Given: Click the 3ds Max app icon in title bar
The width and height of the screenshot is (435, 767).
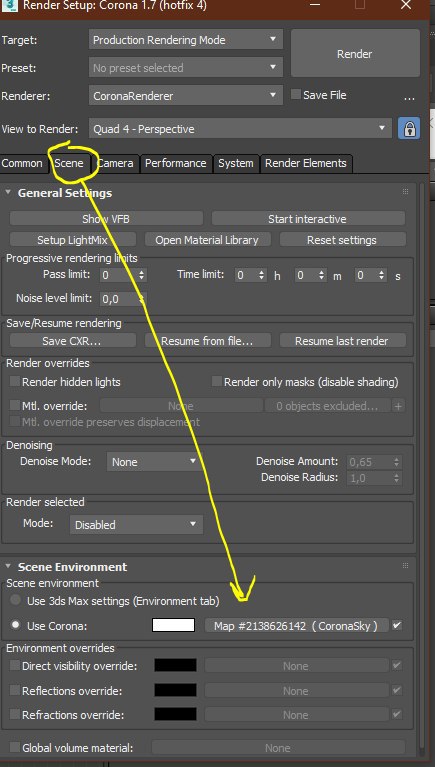Looking at the screenshot, I should (x=9, y=6).
